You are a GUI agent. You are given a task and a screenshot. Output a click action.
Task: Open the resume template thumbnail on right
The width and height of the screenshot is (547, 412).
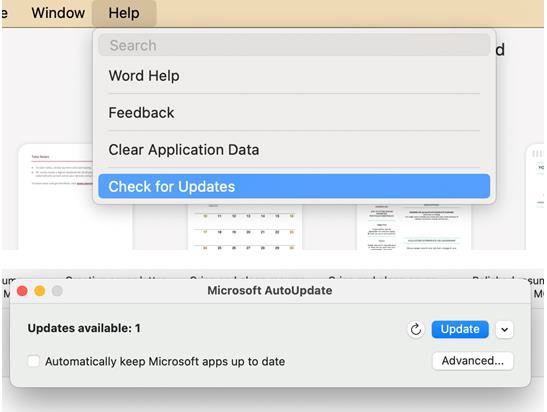(413, 227)
